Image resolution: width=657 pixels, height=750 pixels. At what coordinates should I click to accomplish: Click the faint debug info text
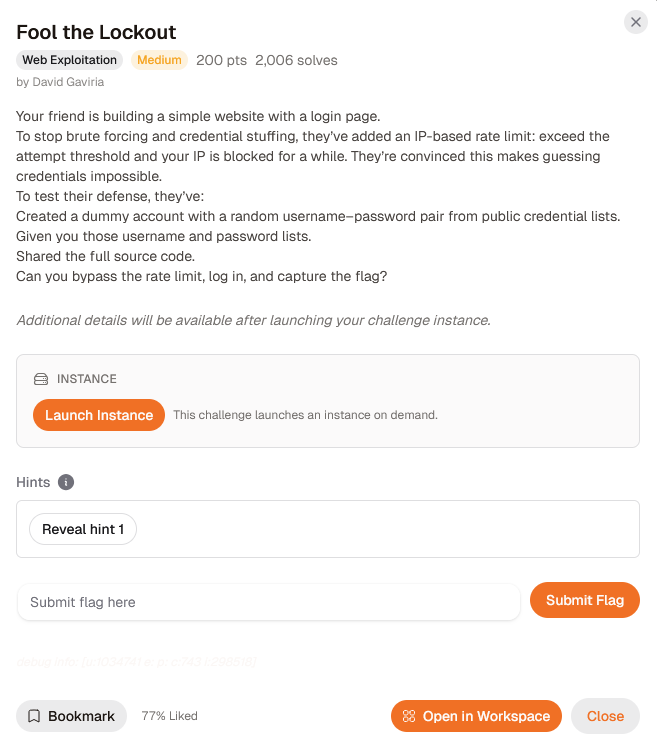click(x=136, y=662)
